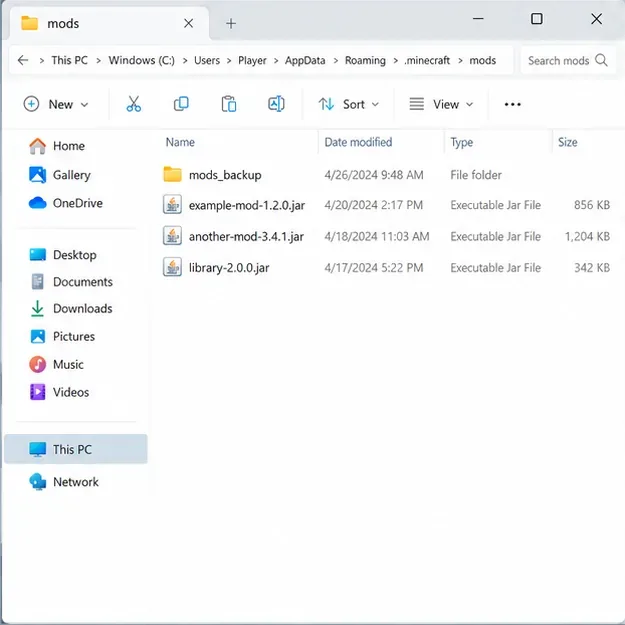
Task: Click the 856 KB size value
Action: point(592,205)
